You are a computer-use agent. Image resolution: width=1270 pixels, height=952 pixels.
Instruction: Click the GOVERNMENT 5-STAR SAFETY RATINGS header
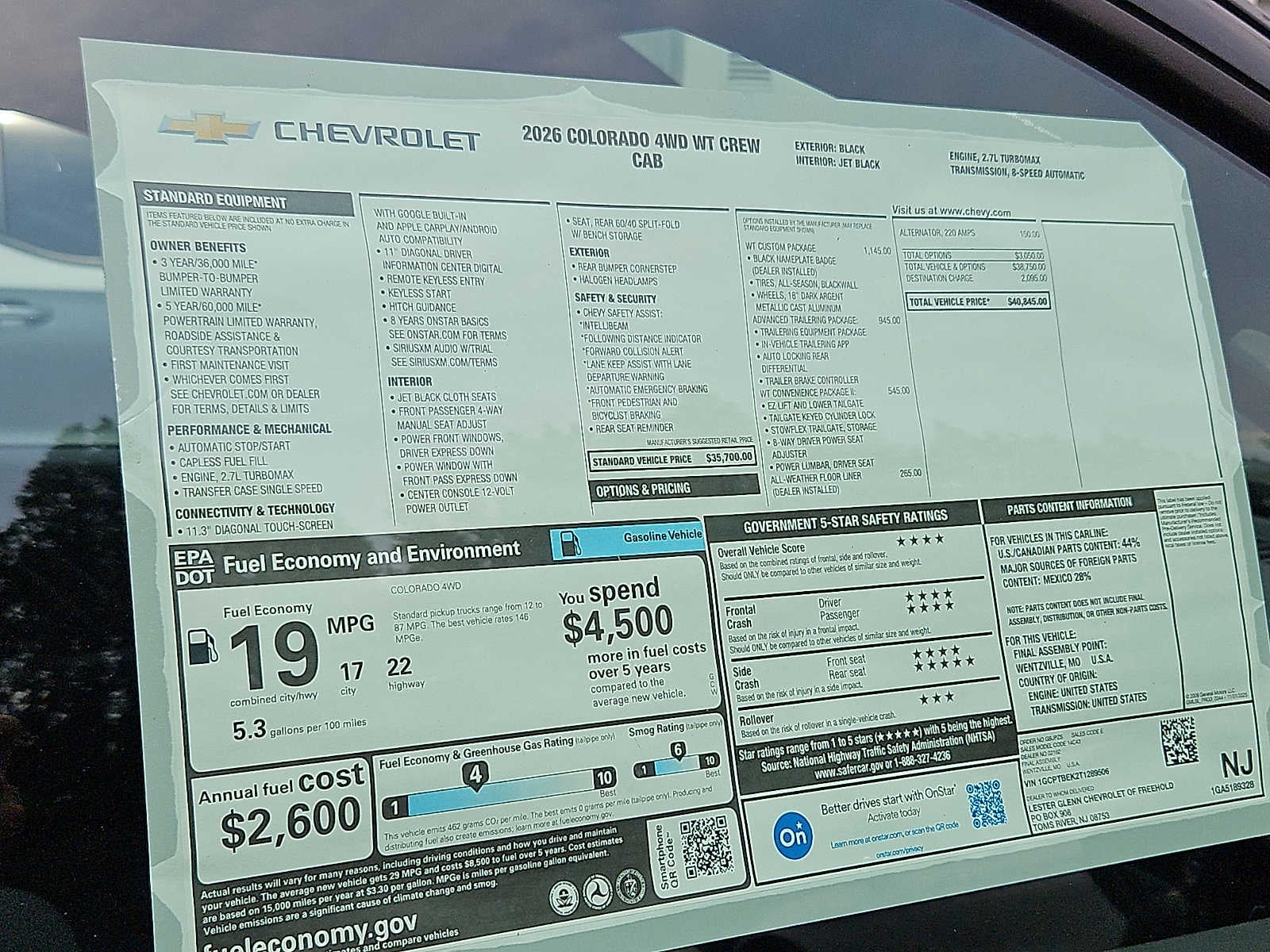pos(845,520)
